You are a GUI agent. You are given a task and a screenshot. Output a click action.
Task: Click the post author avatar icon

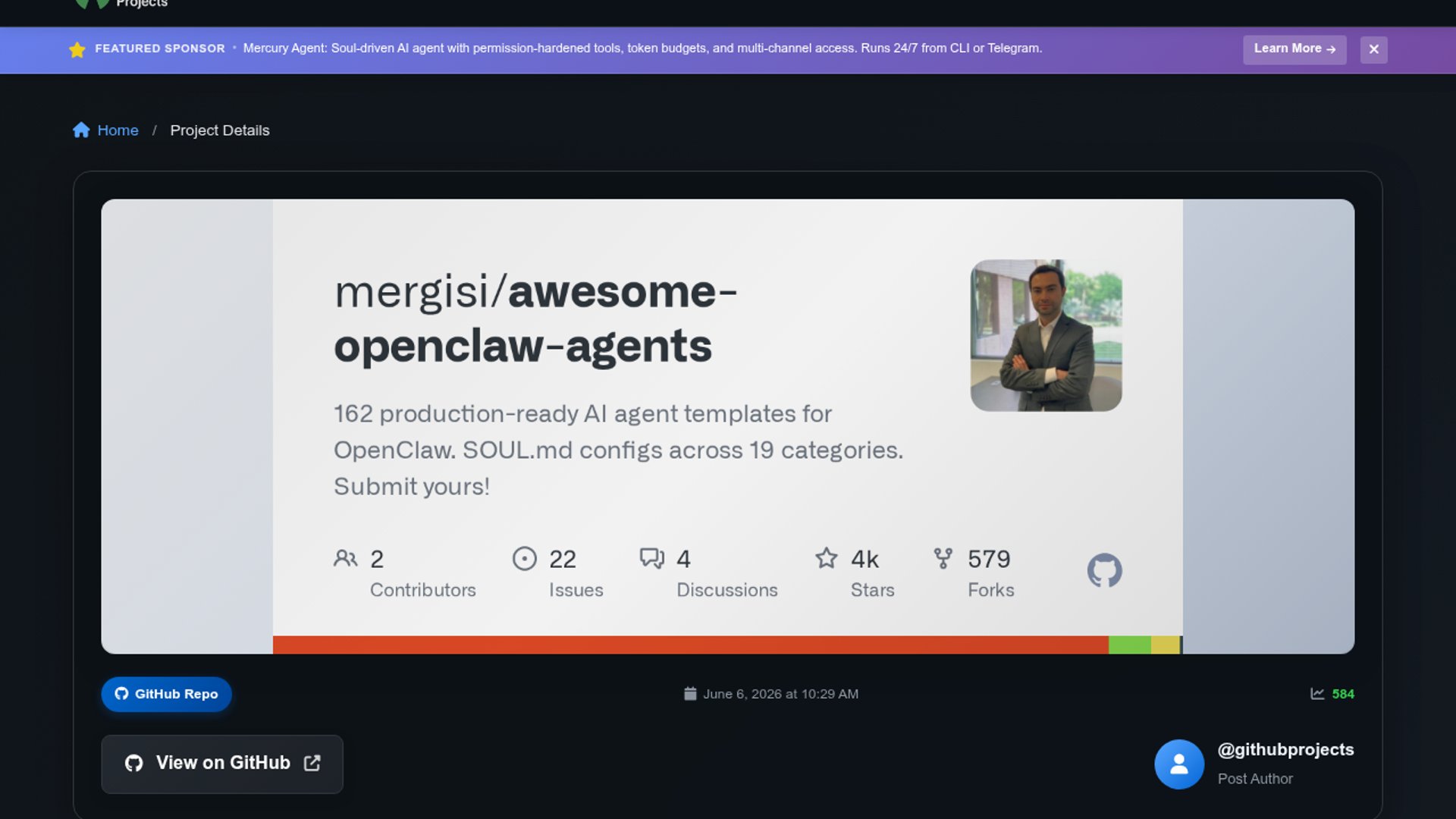point(1179,764)
